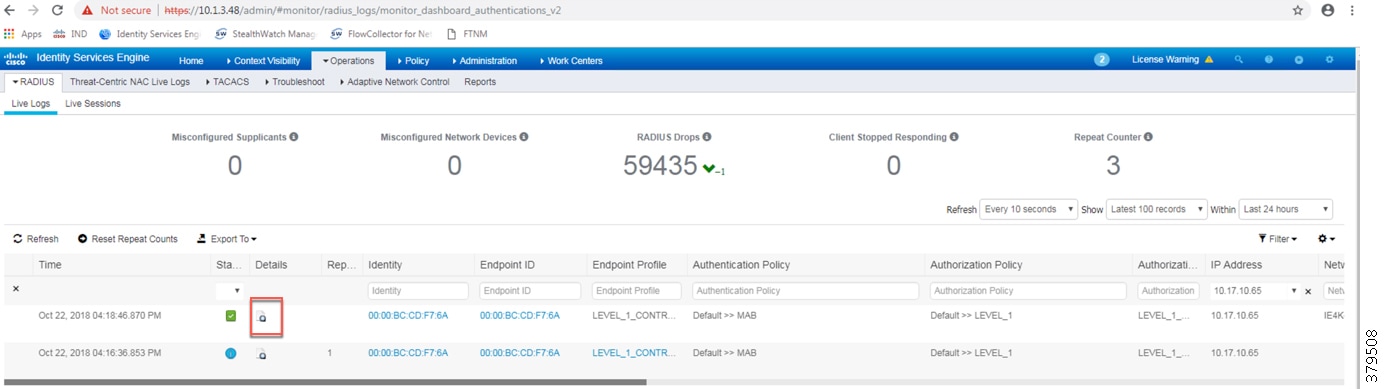Open details icon for 04:16:36.853 PM log

pos(261,353)
